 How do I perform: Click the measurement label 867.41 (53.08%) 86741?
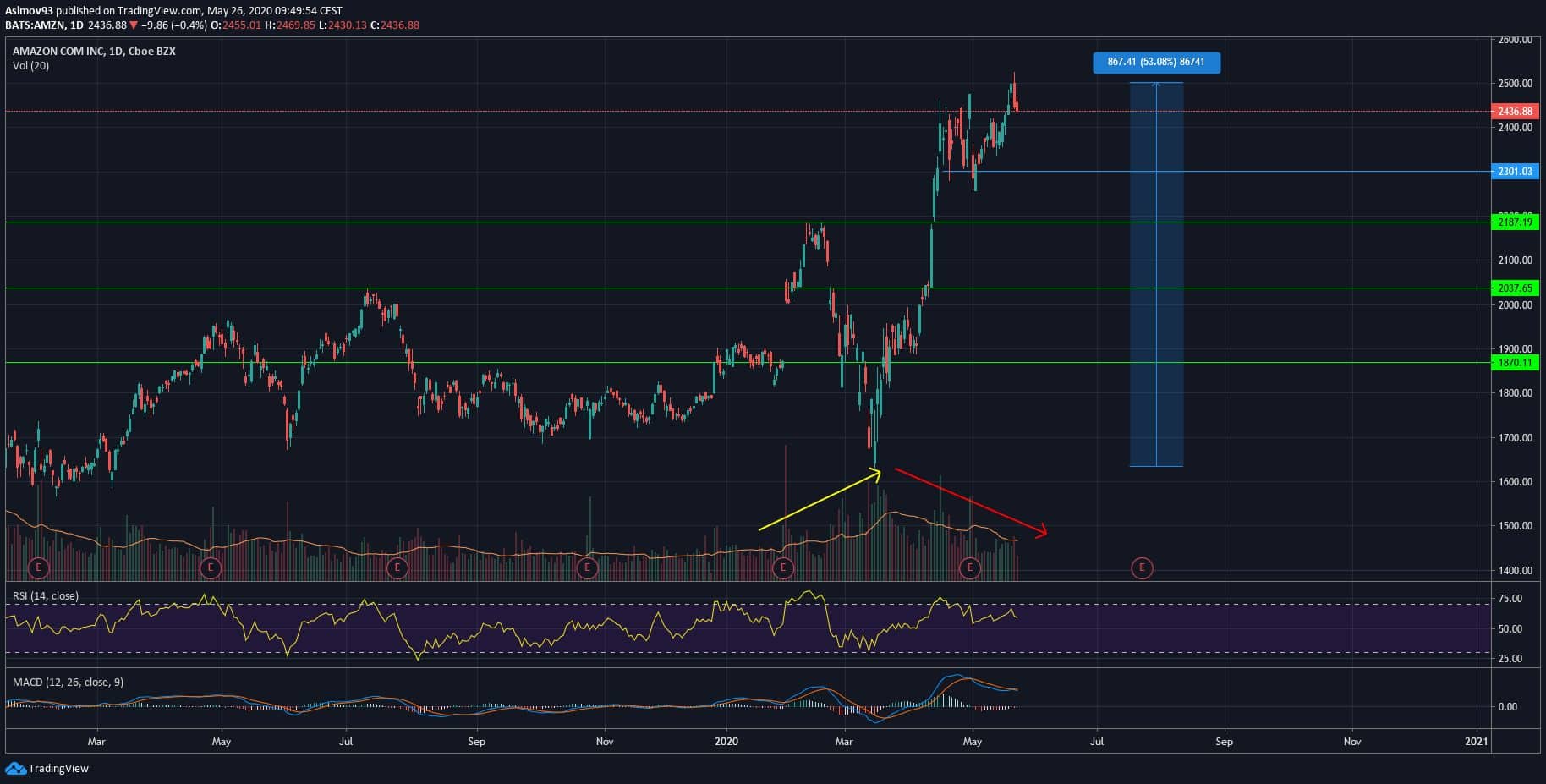(1156, 62)
